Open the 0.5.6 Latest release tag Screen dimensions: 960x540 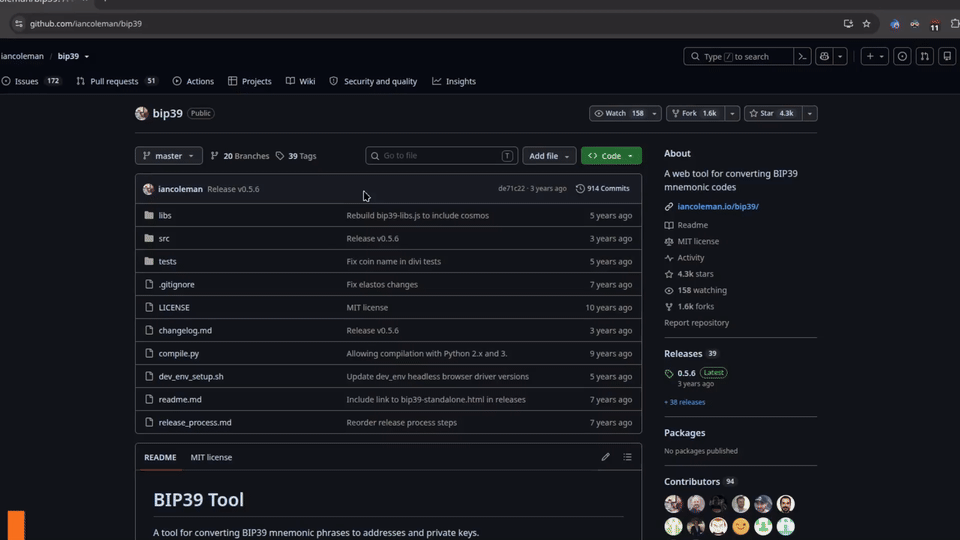point(686,373)
